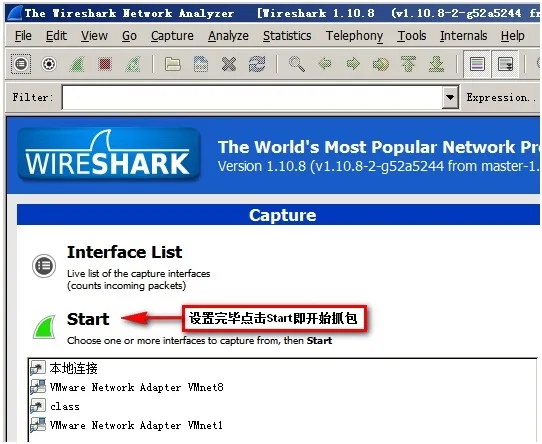The width and height of the screenshot is (542, 444).
Task: Open the interface list toolbar icon
Action: 21,64
